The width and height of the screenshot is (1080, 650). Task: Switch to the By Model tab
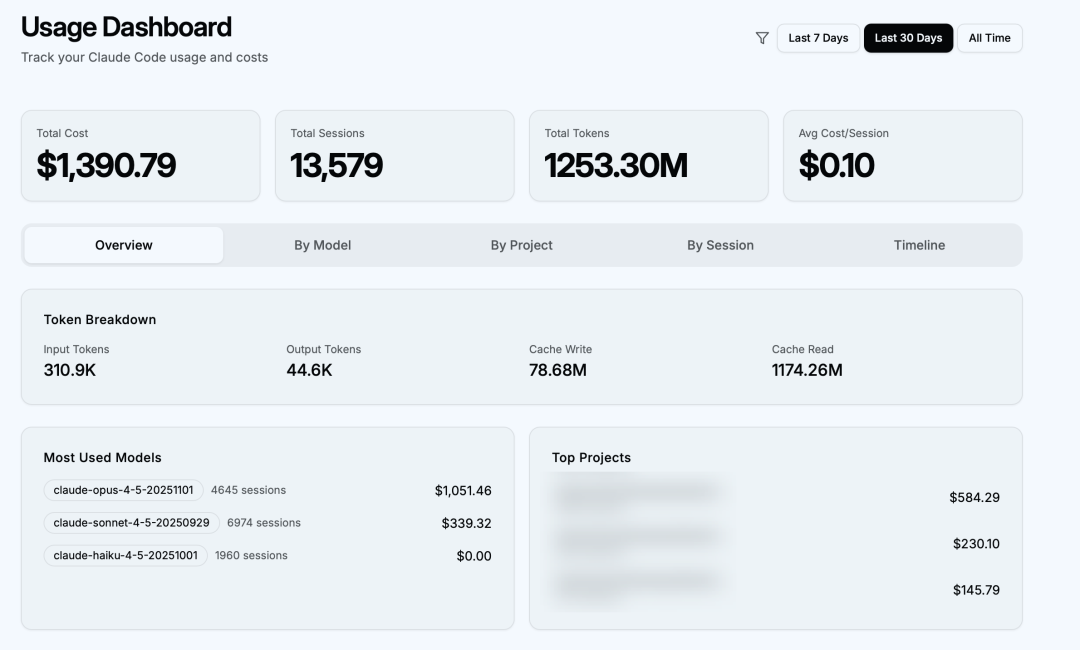point(323,244)
